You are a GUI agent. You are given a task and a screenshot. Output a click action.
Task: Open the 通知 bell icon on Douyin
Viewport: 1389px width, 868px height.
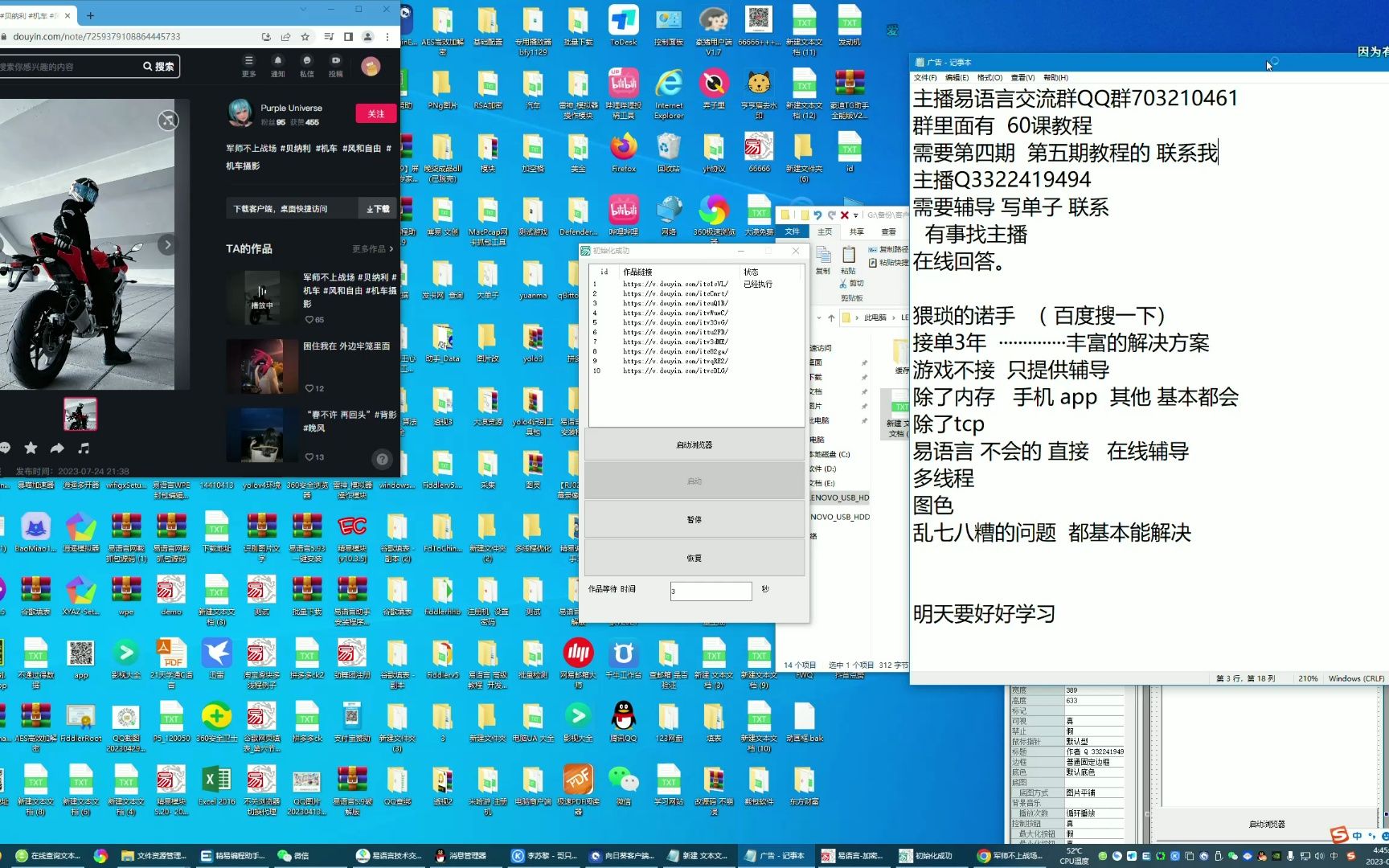[x=277, y=66]
